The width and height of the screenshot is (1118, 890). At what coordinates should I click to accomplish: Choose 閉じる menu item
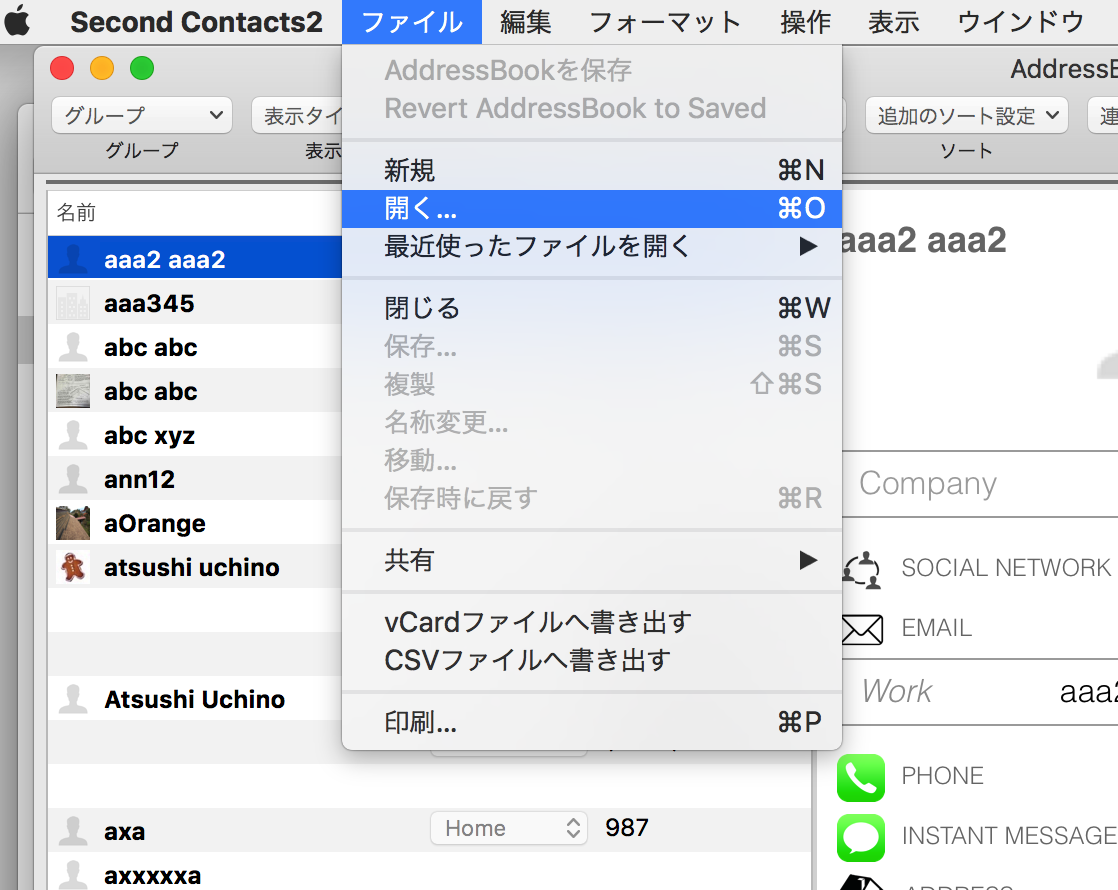[x=592, y=308]
